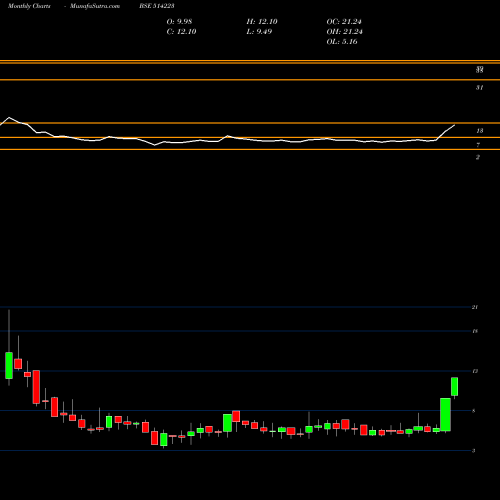Image resolution: width=500 pixels, height=500 pixels.
Task: Click the "OL: 5.16" reading
Action: tap(342, 42)
